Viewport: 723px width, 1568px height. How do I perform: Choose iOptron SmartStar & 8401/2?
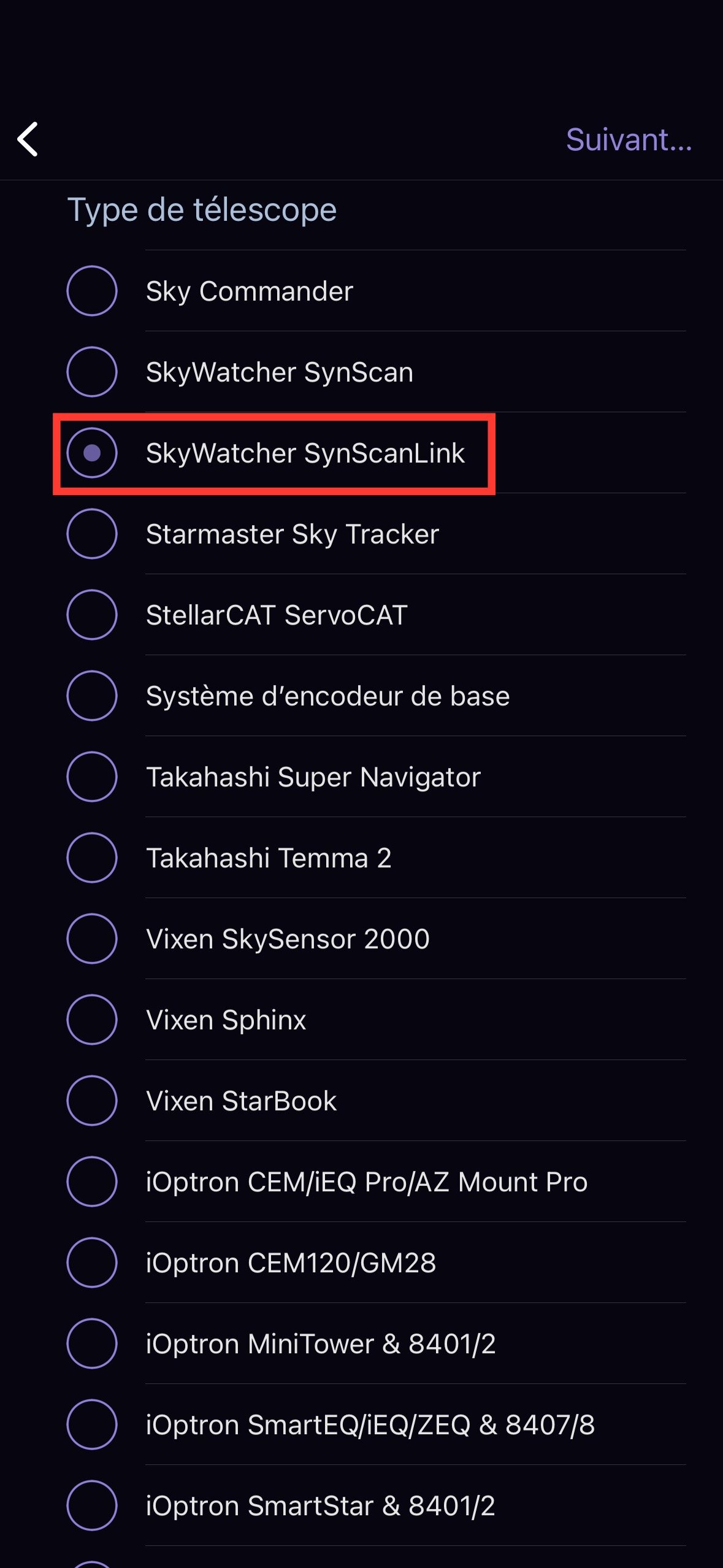click(x=92, y=1505)
